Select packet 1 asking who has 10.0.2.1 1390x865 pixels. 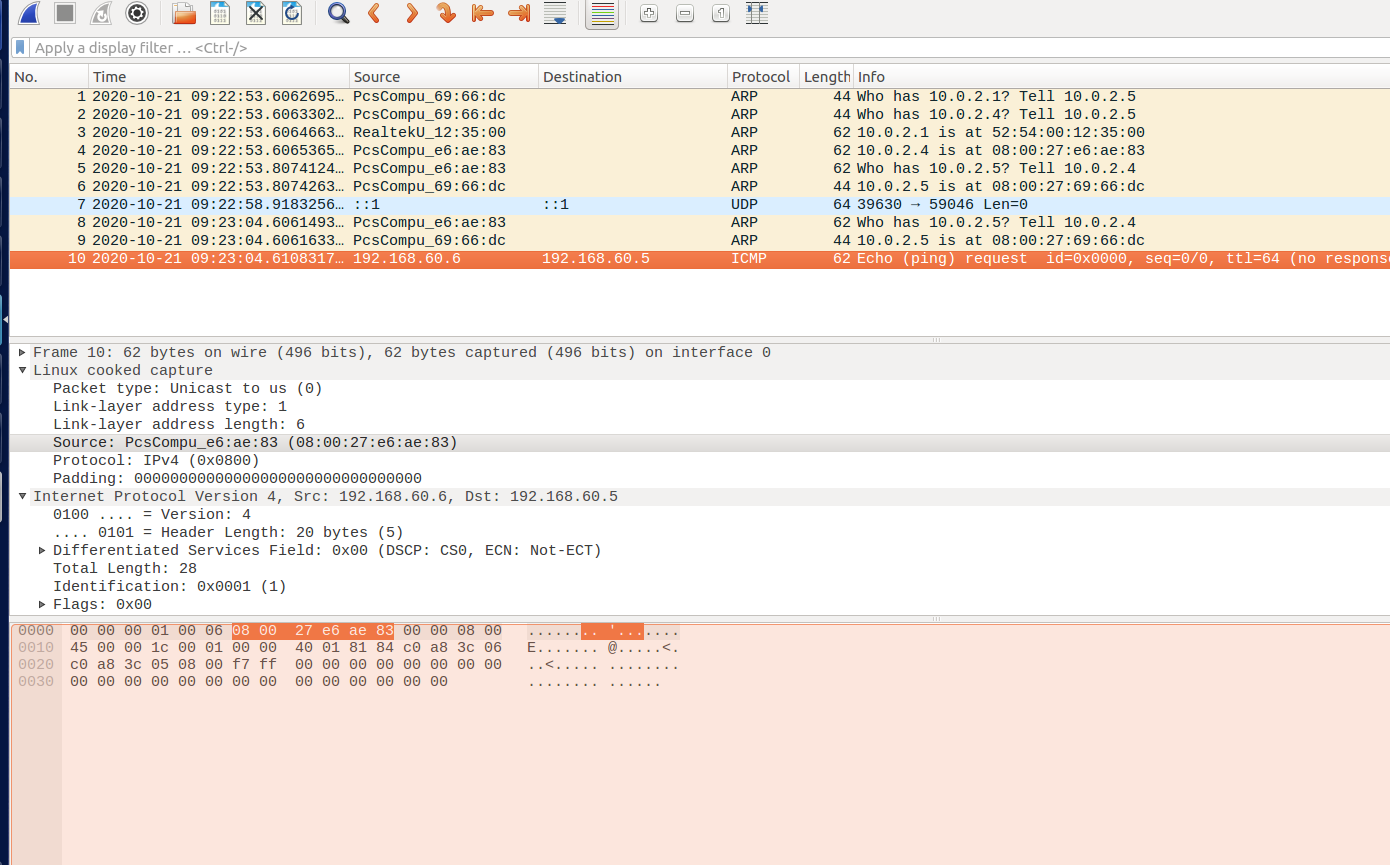(700, 97)
